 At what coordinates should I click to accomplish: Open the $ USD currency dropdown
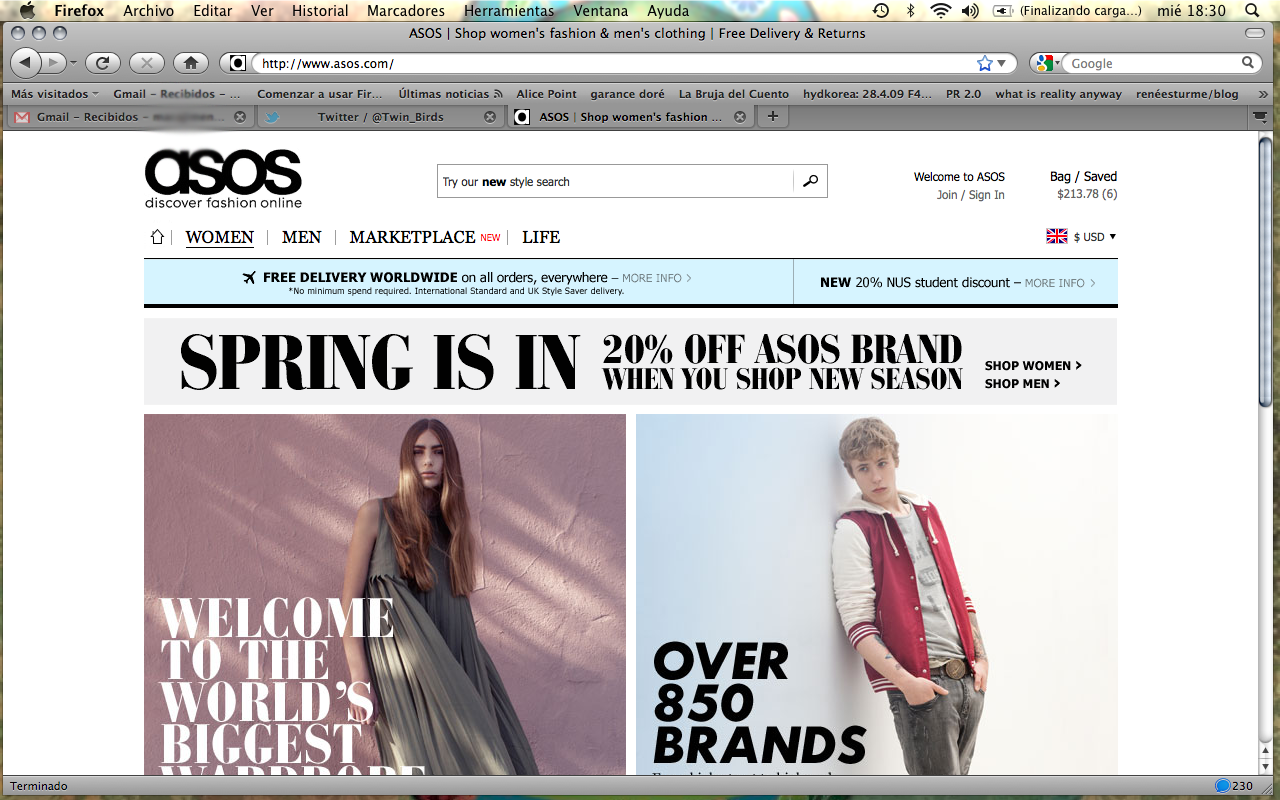click(x=1090, y=236)
